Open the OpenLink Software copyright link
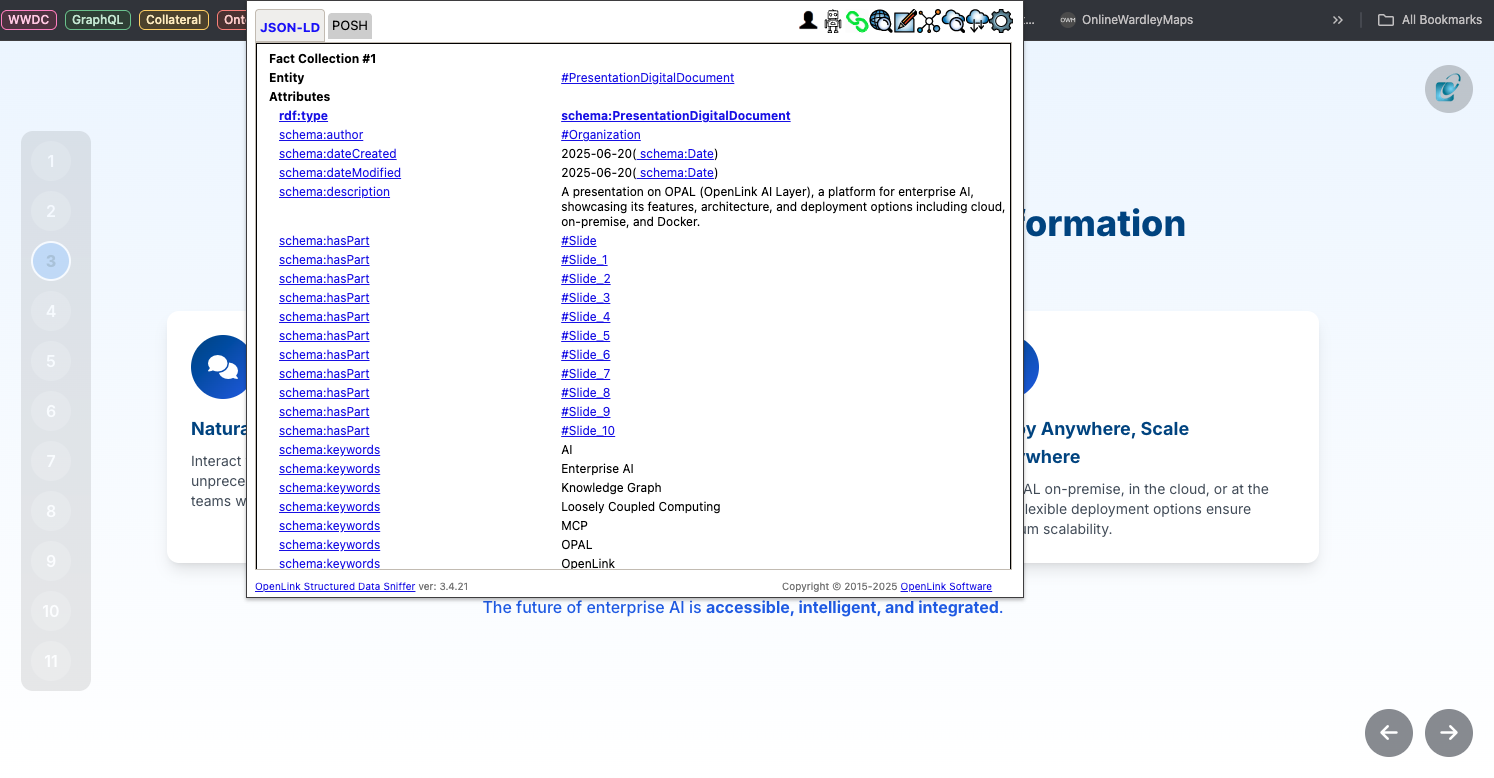This screenshot has width=1494, height=778. [946, 587]
